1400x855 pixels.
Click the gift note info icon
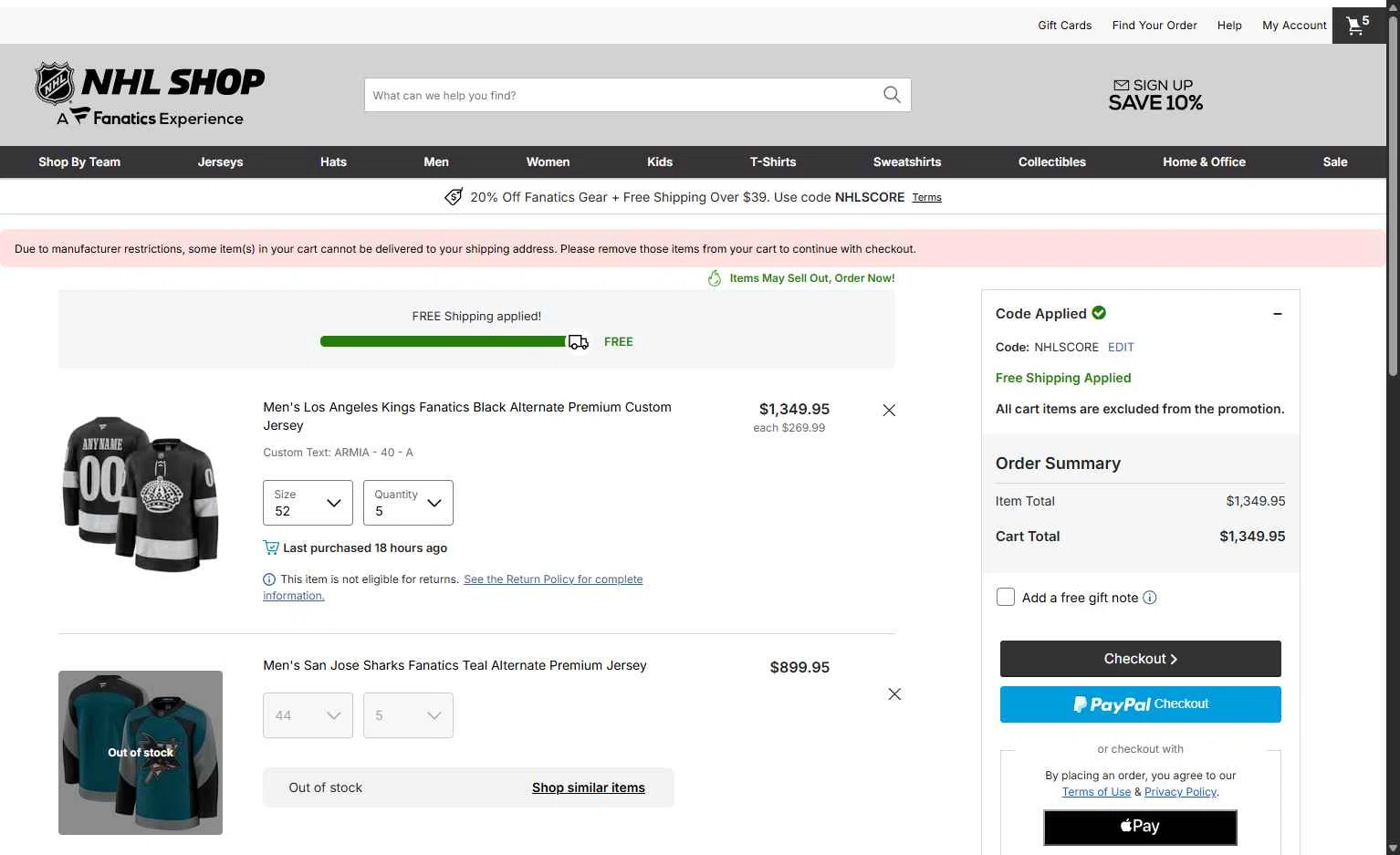[1150, 598]
